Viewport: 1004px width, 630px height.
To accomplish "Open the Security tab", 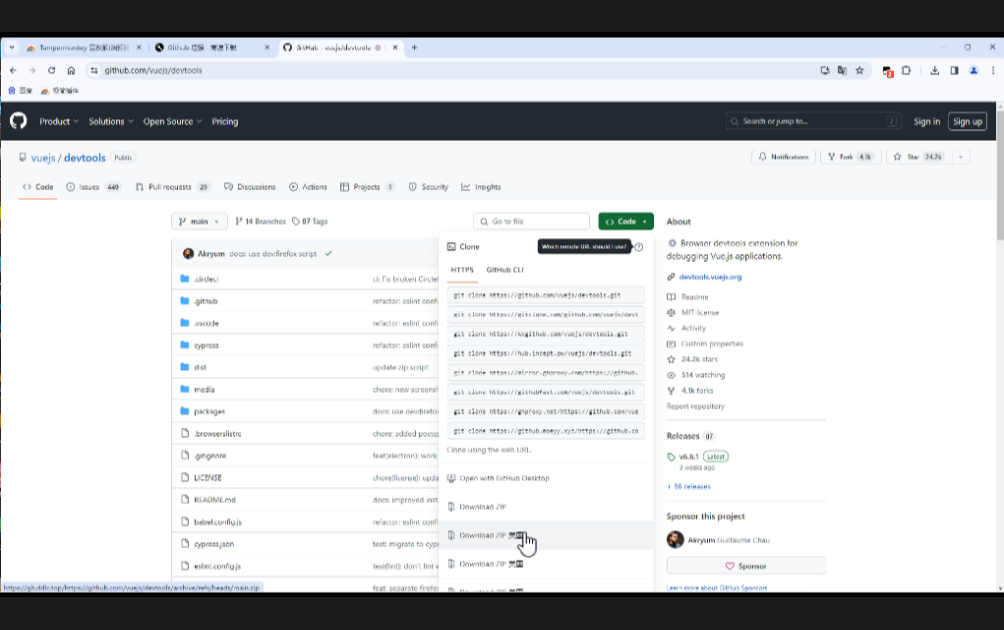I will pyautogui.click(x=428, y=187).
